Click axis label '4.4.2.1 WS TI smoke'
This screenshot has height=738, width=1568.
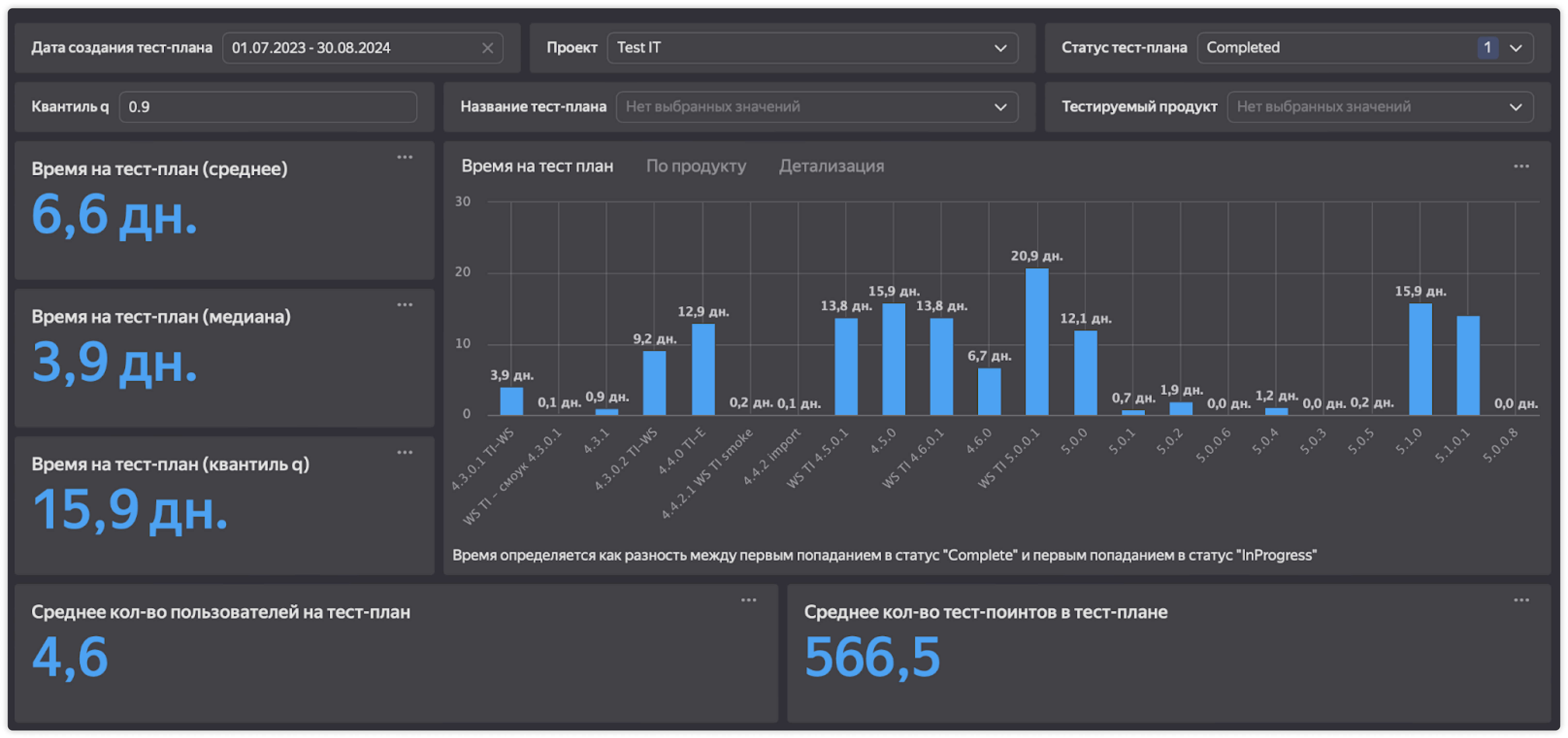click(x=707, y=474)
